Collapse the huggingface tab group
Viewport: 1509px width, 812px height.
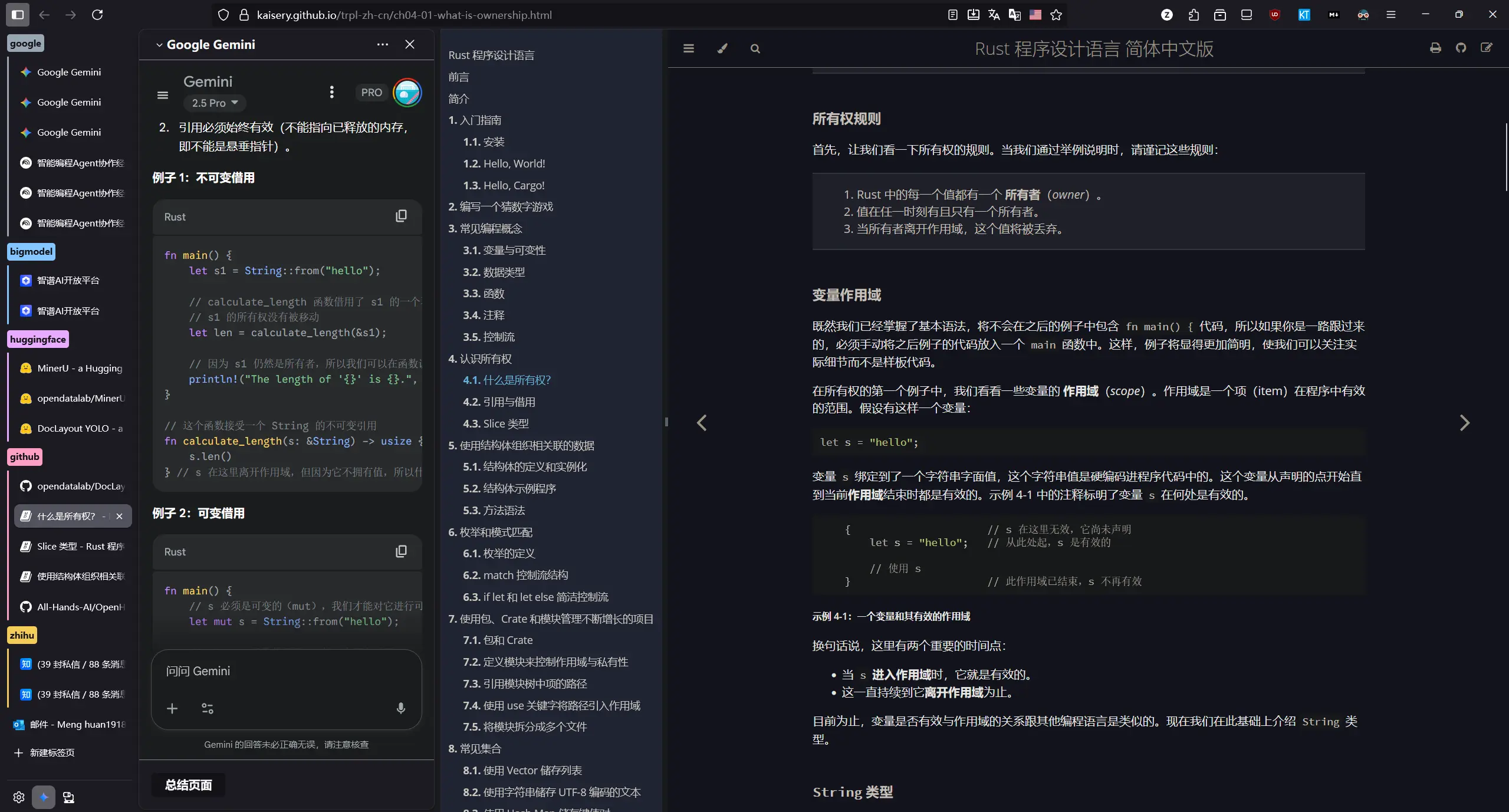(38, 339)
